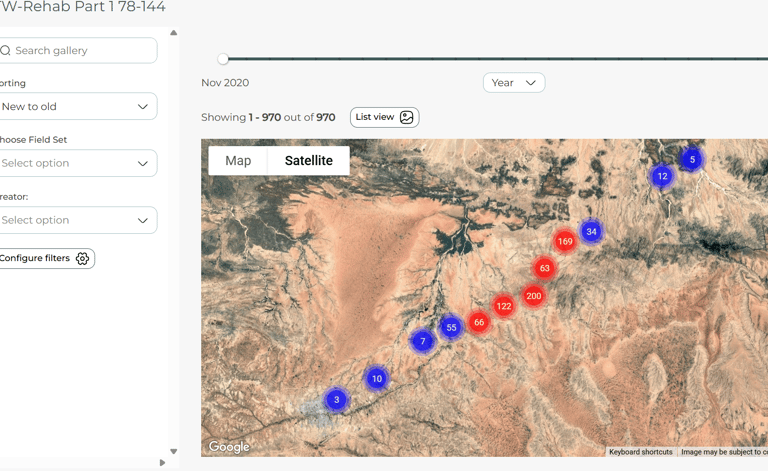Click the sidebar scroll down arrow

[x=173, y=451]
